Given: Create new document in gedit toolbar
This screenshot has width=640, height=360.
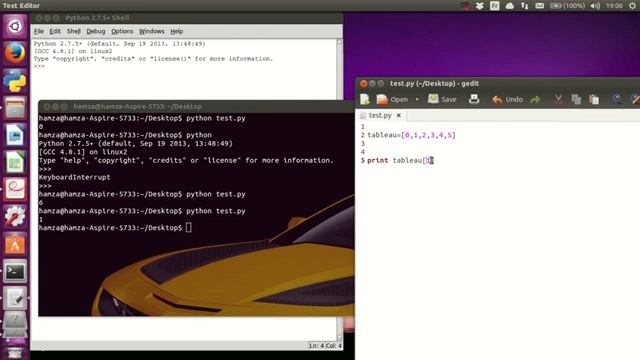Looking at the screenshot, I should tap(365, 99).
